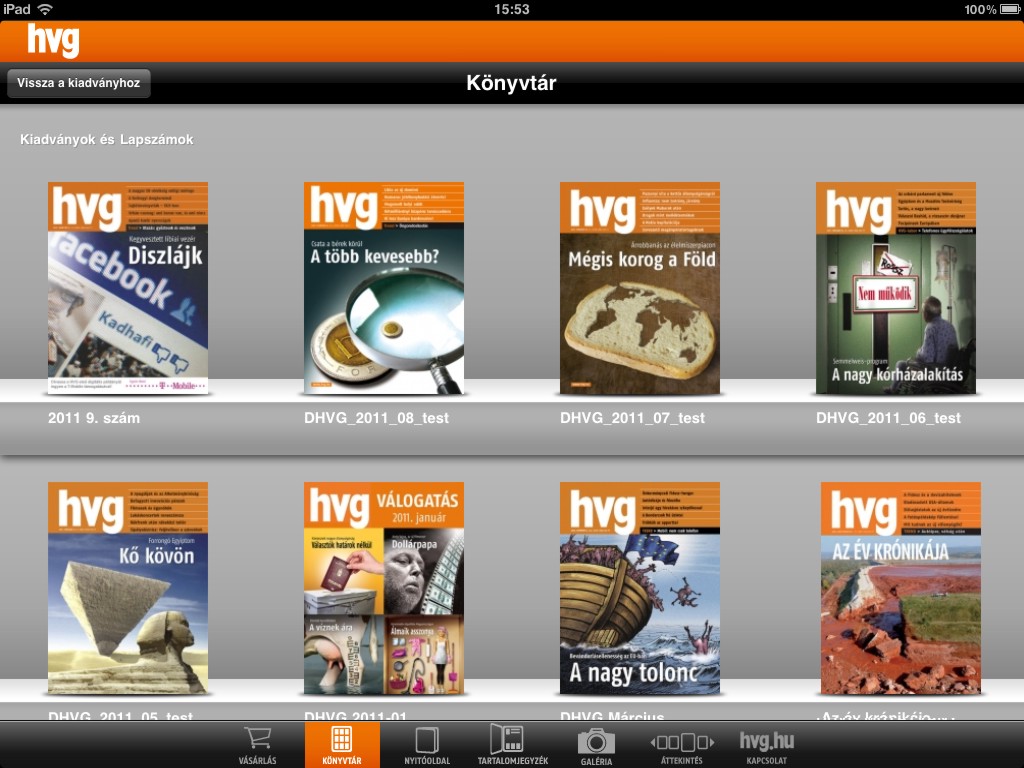The width and height of the screenshot is (1024, 768).
Task: Tap the battery indicator in status bar
Action: (x=1010, y=9)
